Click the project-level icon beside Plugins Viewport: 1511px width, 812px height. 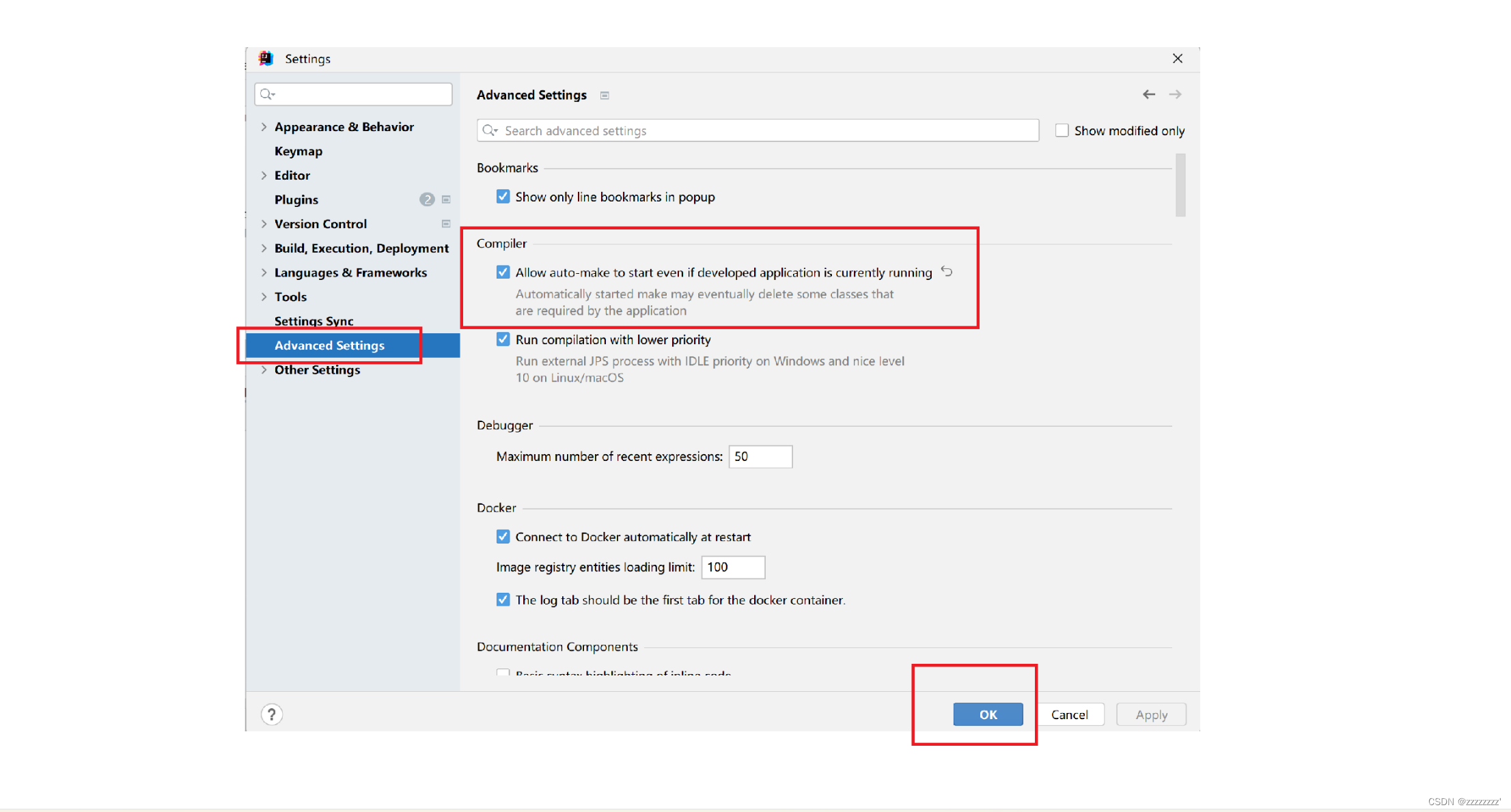point(446,199)
